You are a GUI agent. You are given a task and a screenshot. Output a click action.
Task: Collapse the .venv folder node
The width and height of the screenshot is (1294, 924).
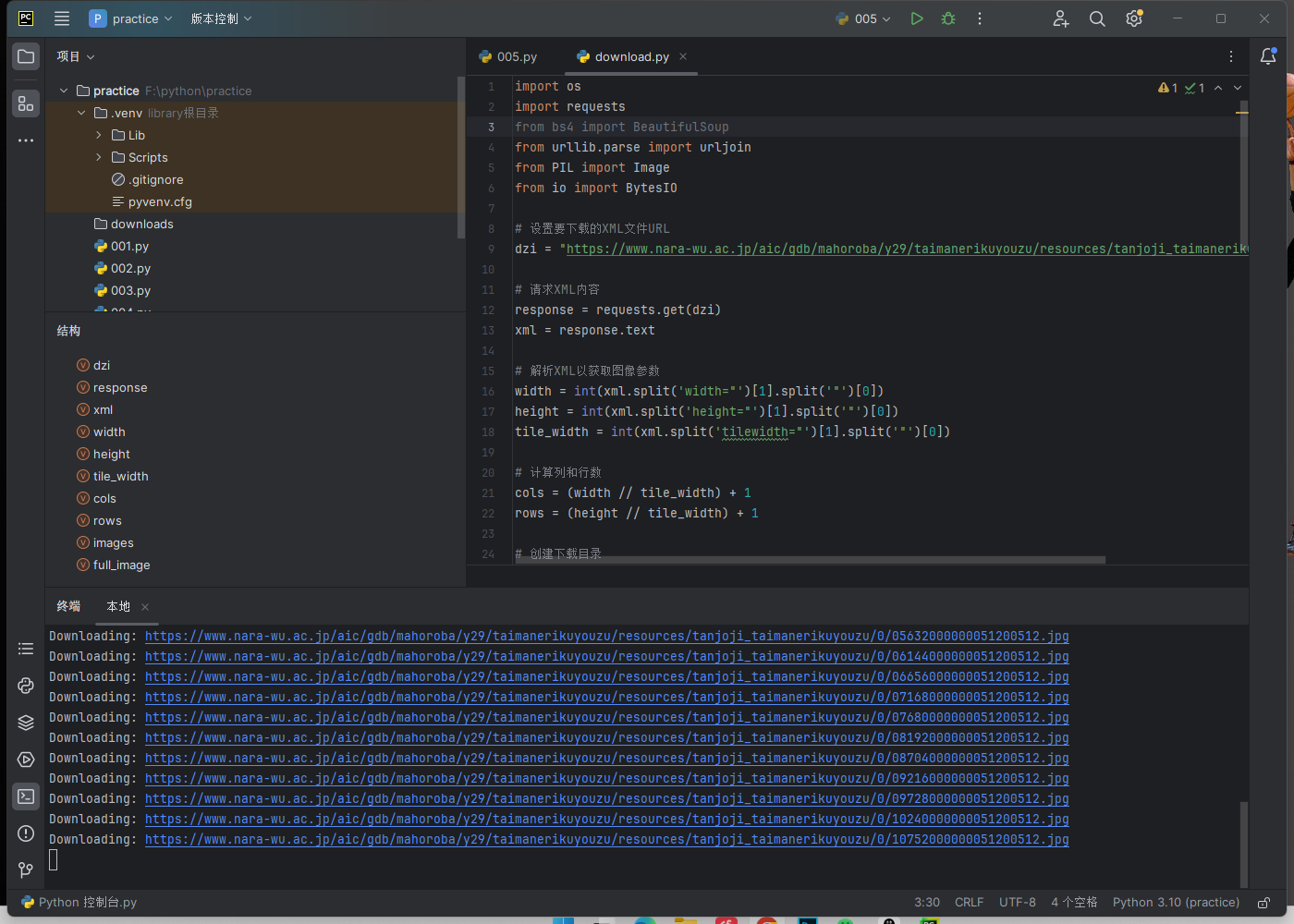[x=81, y=113]
